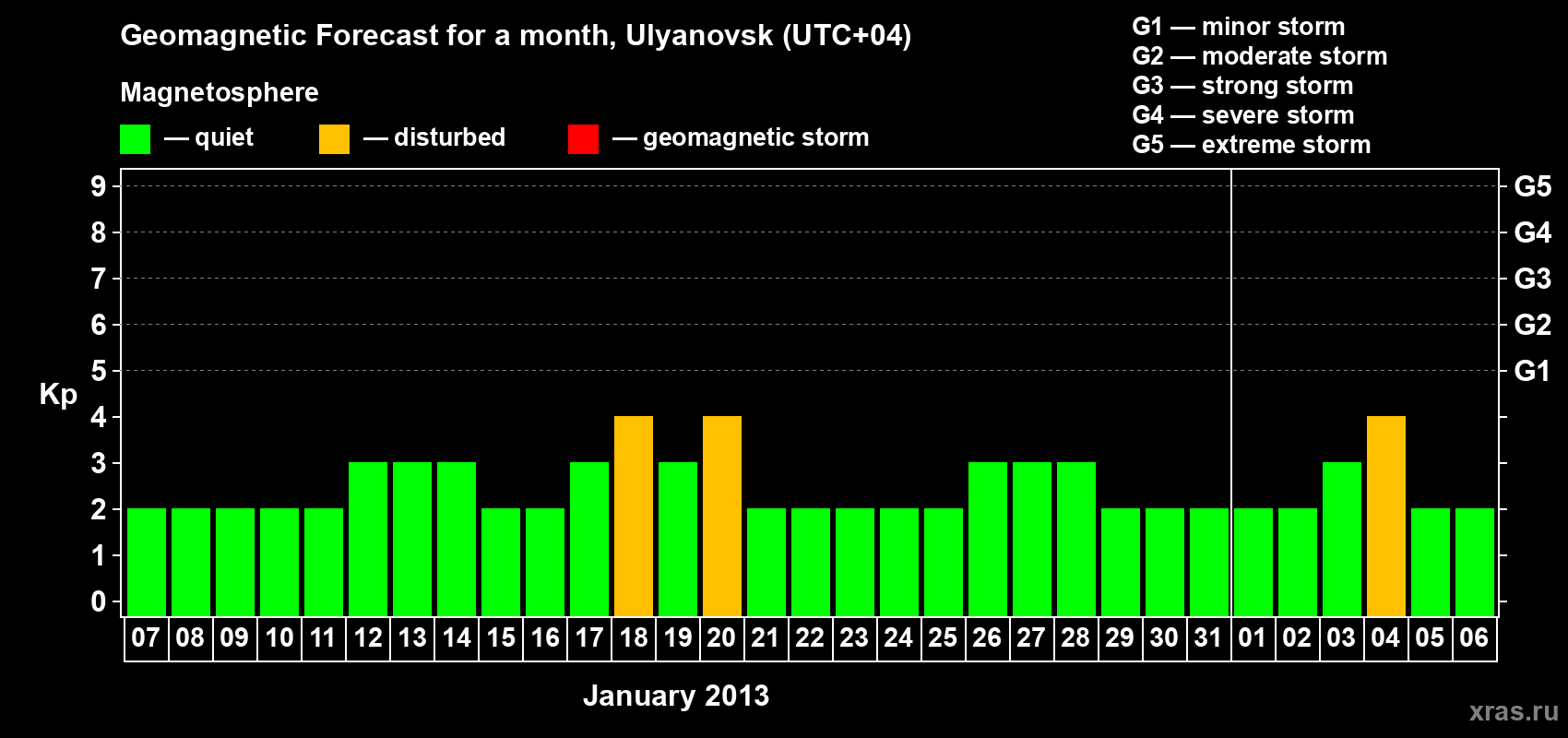Click the date label 20

(721, 637)
